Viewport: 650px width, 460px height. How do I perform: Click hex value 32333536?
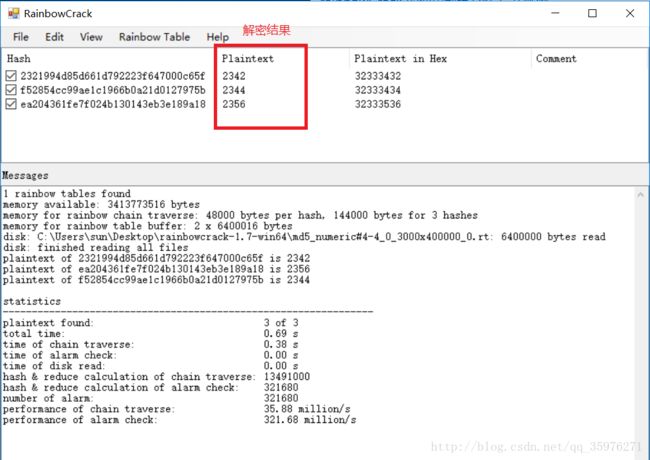(x=378, y=104)
